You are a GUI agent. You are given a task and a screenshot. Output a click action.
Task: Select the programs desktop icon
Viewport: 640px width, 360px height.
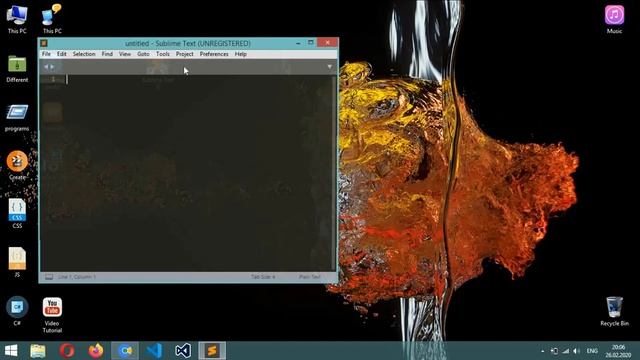17,118
